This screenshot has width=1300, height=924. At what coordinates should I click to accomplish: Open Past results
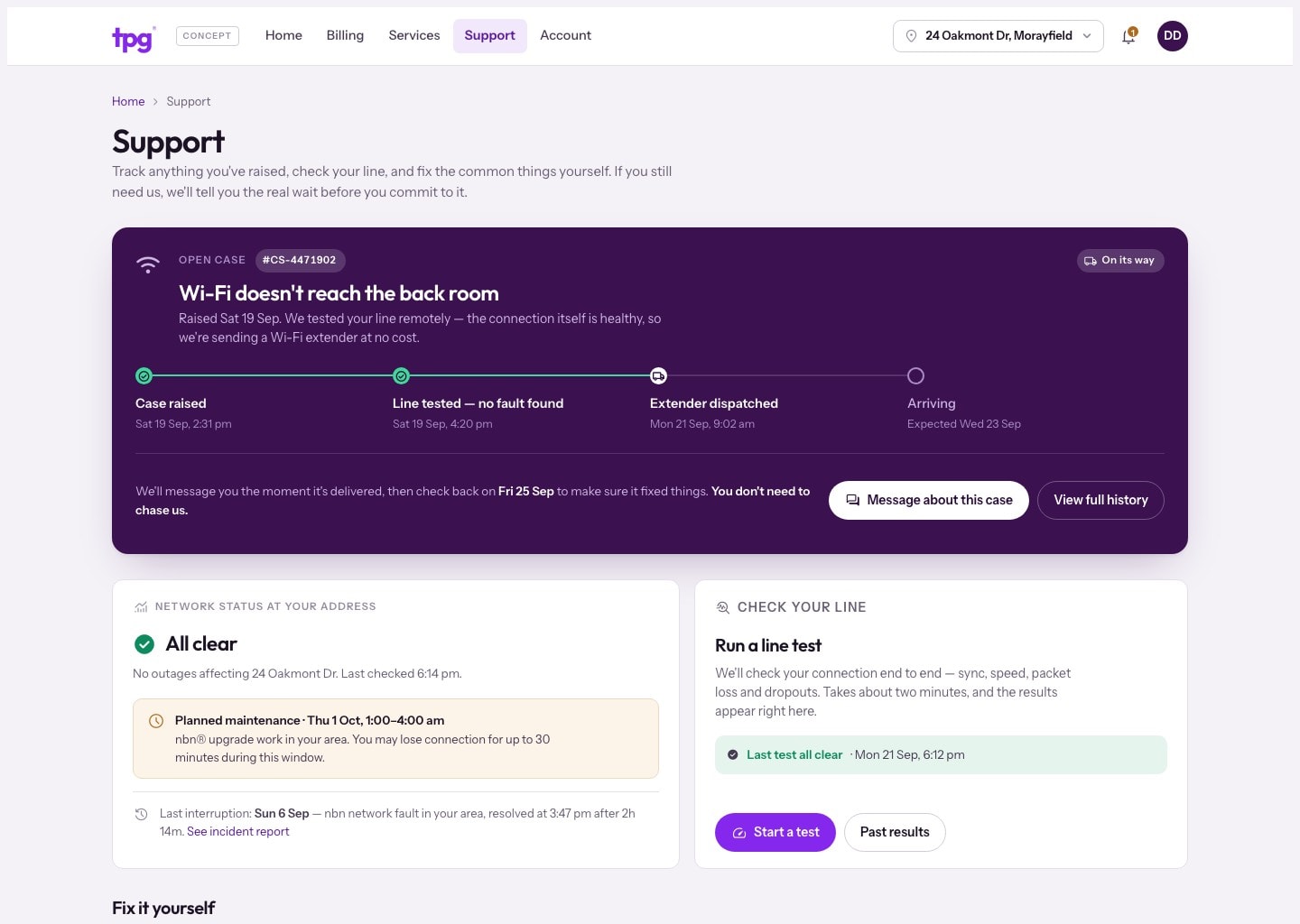[x=895, y=832]
